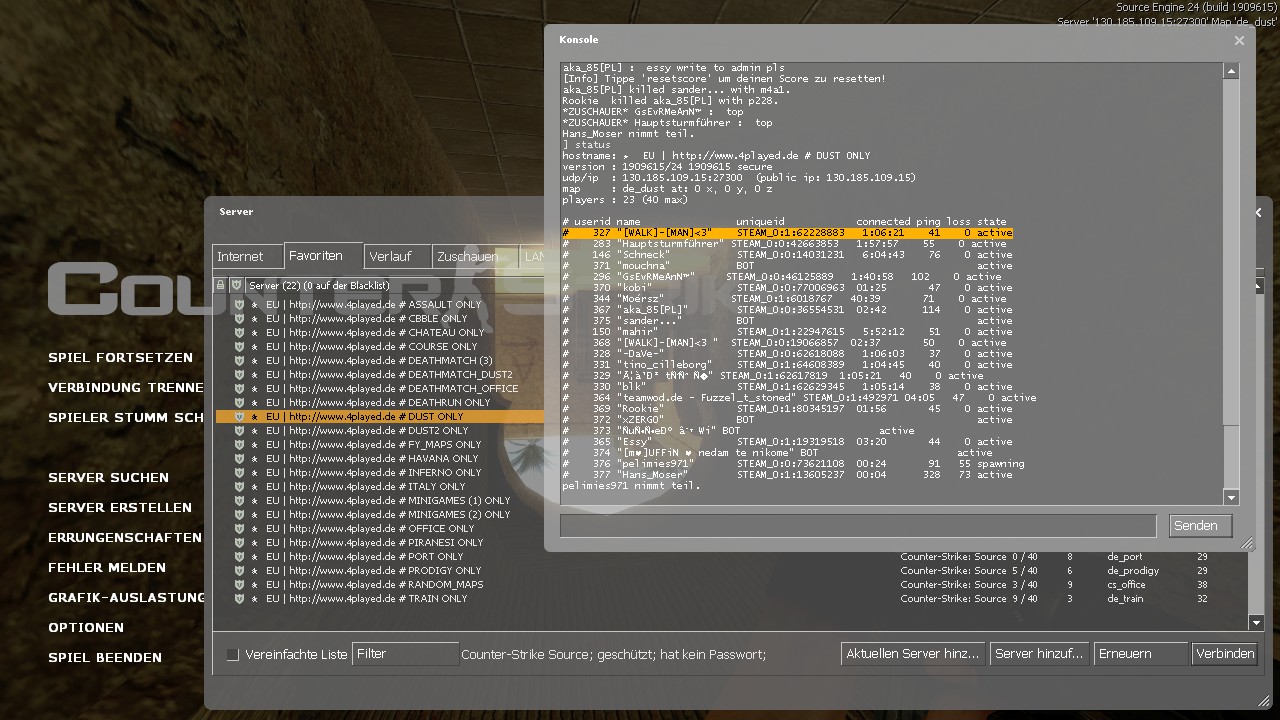Enable the Vereinfachte Liste checkbox

233,654
